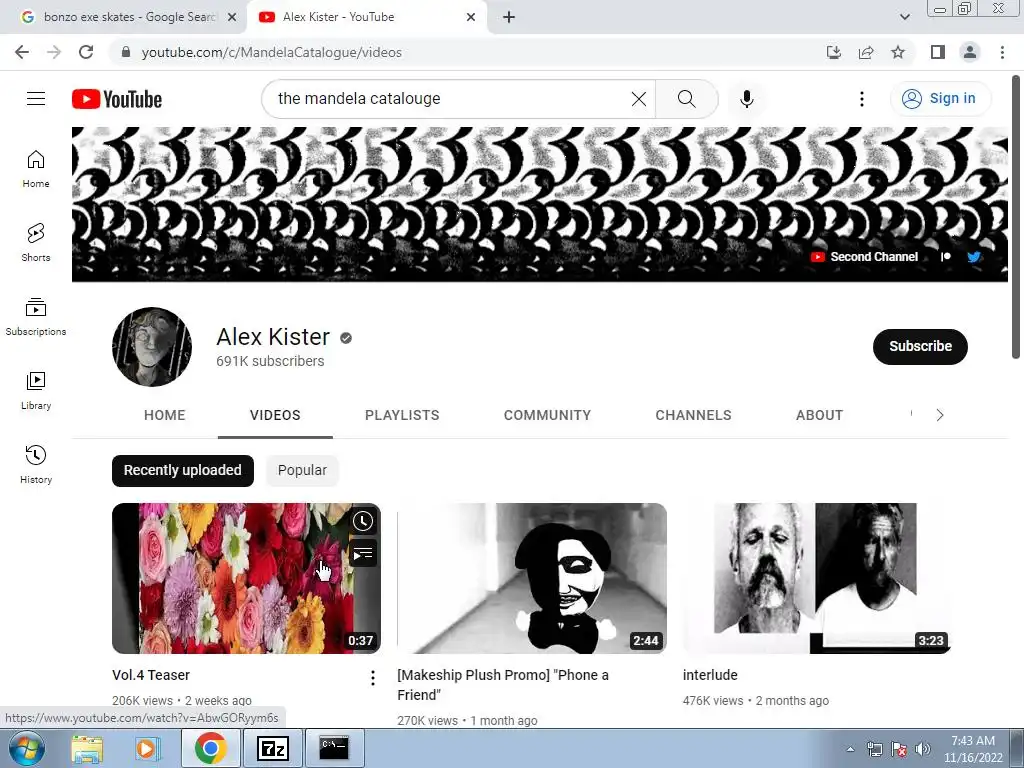Open the YouTube hamburger guide menu

36,99
